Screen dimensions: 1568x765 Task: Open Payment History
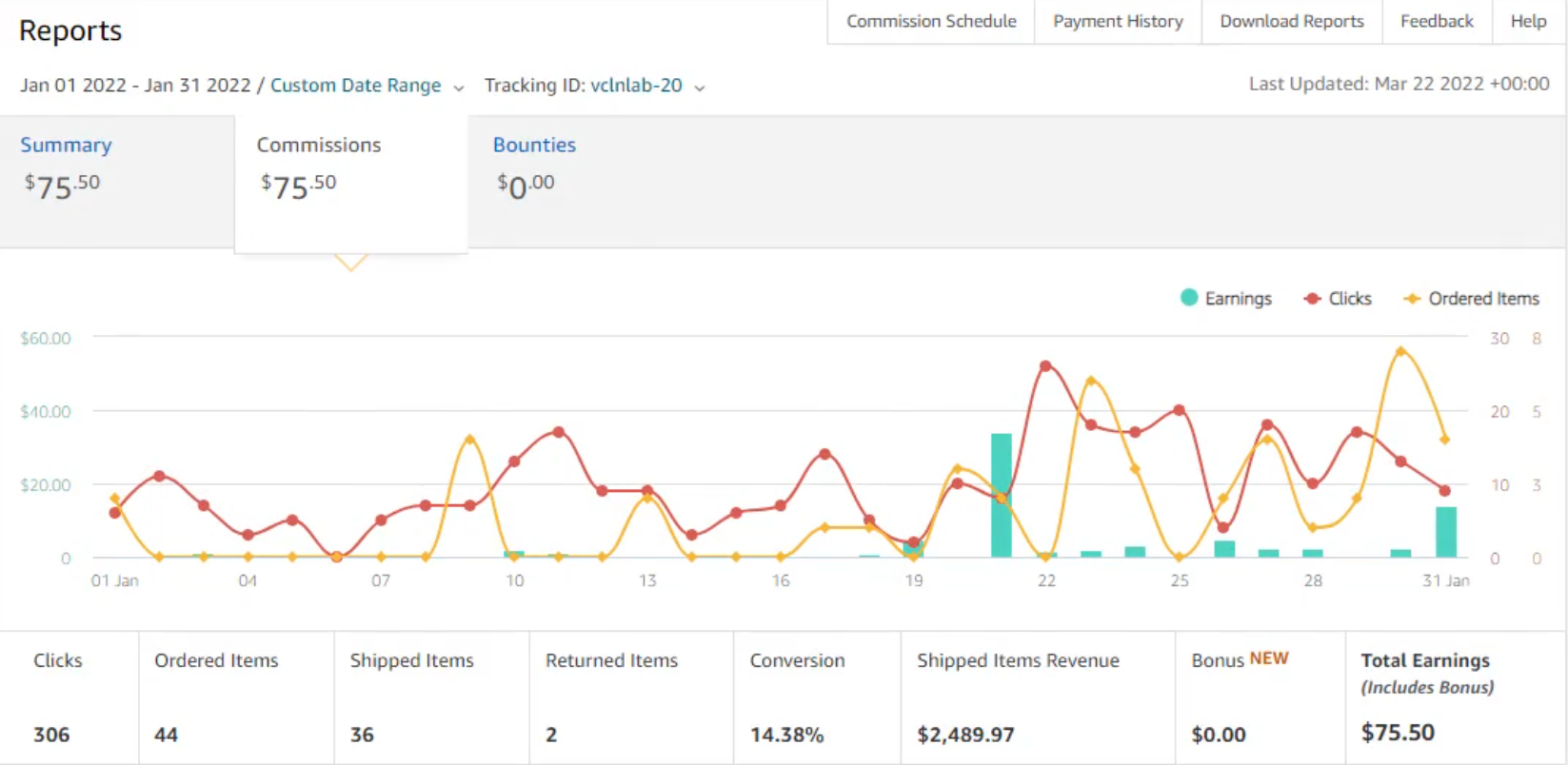pos(1118,21)
